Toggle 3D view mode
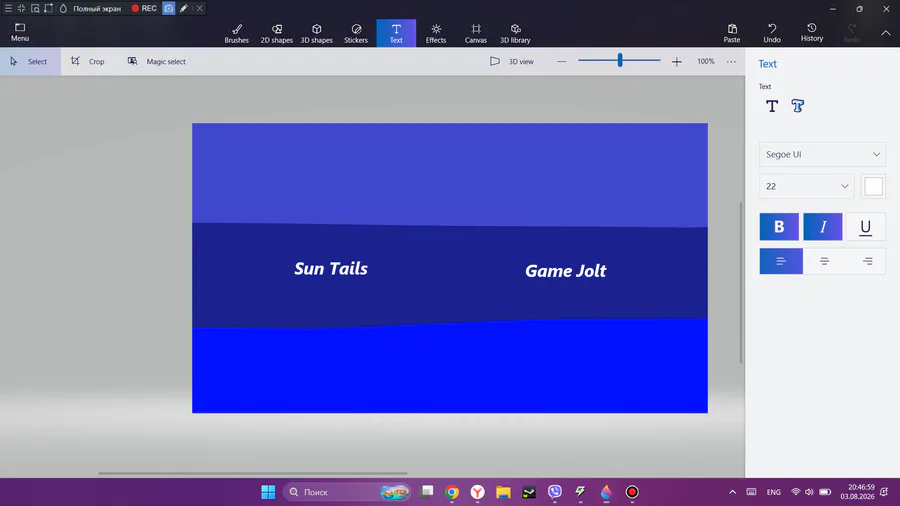 click(512, 61)
